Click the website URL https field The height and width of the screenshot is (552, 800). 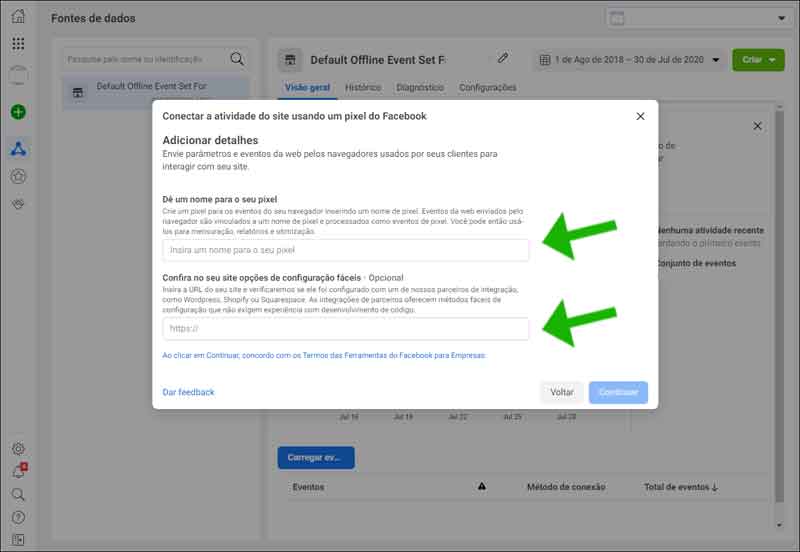(x=345, y=329)
